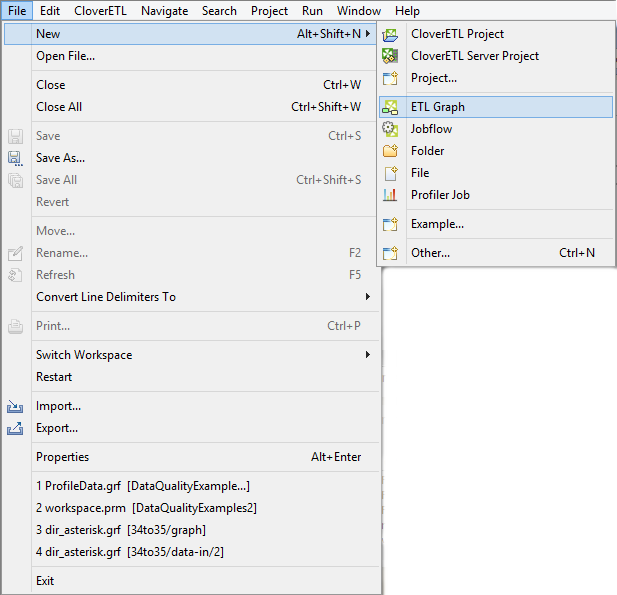Click the Save floppy disk icon

point(15,136)
